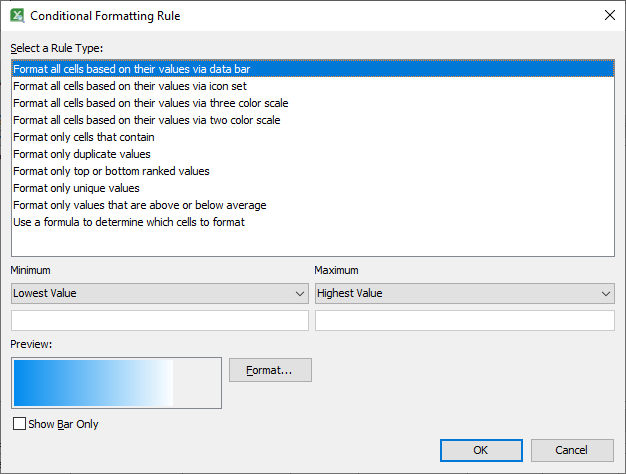The image size is (626, 474).
Task: Select above or below average rule
Action: pos(139,205)
